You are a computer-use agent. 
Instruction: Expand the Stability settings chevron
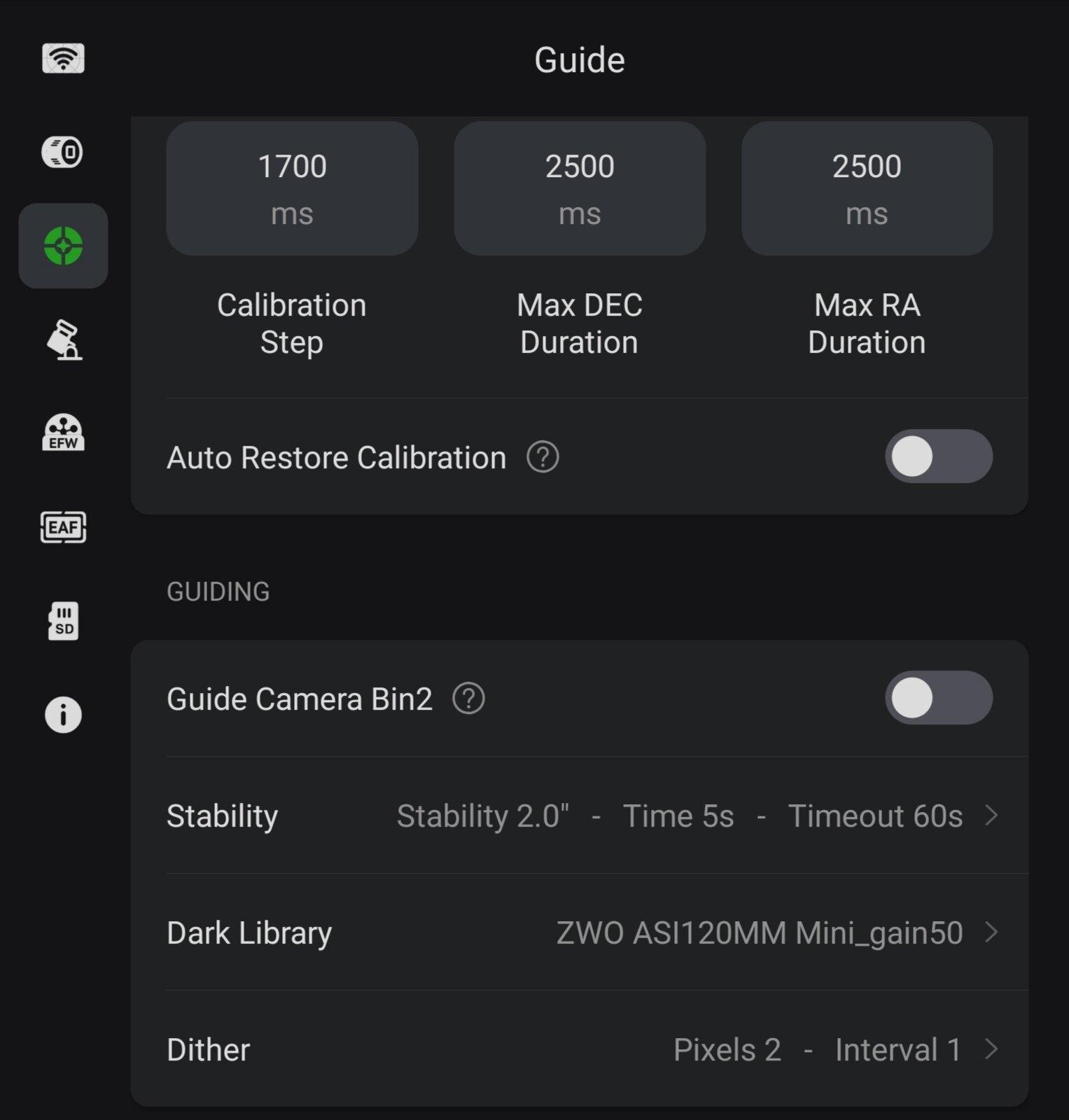coord(991,815)
